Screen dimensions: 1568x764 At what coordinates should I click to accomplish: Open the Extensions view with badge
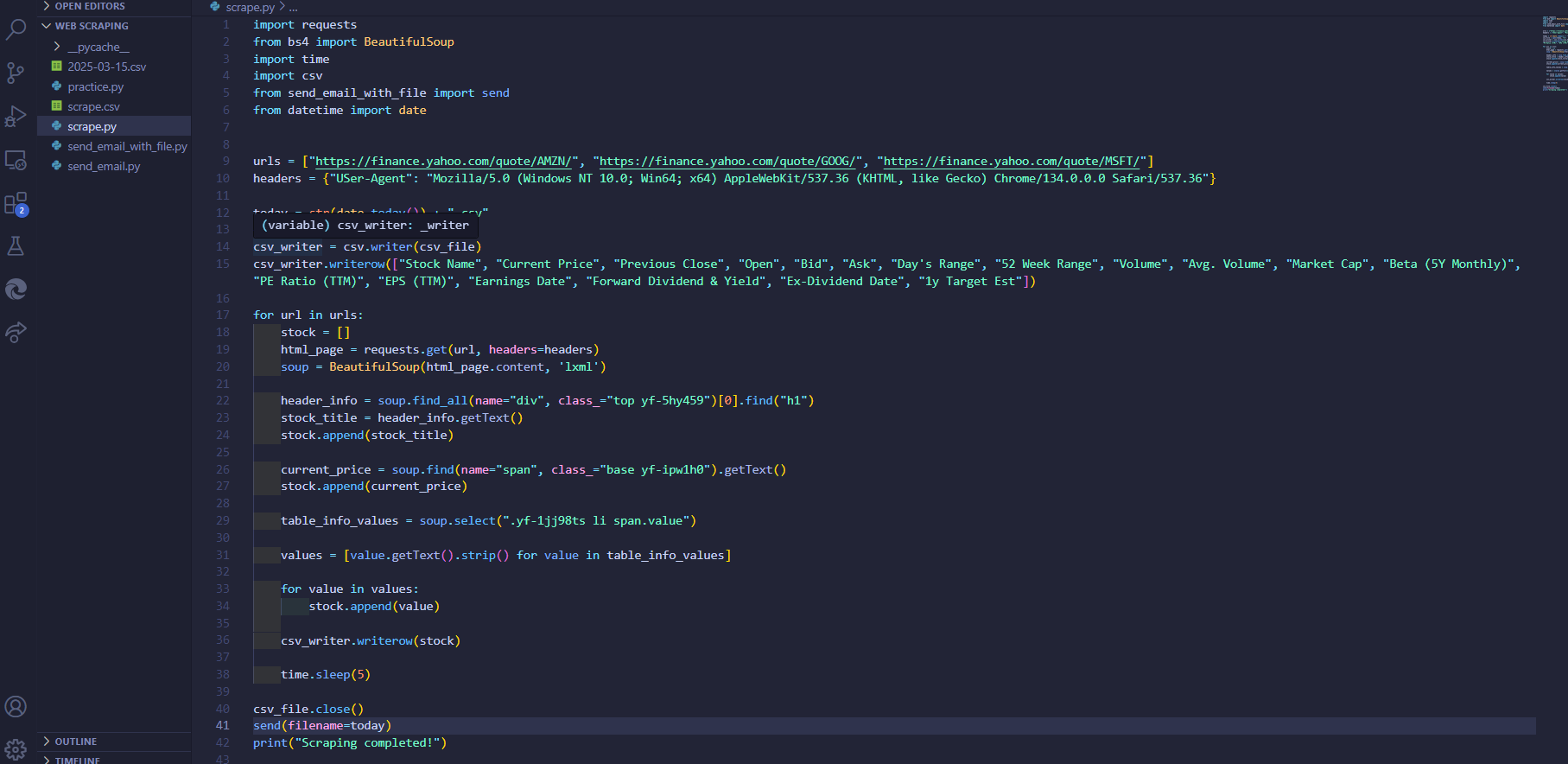click(x=16, y=204)
